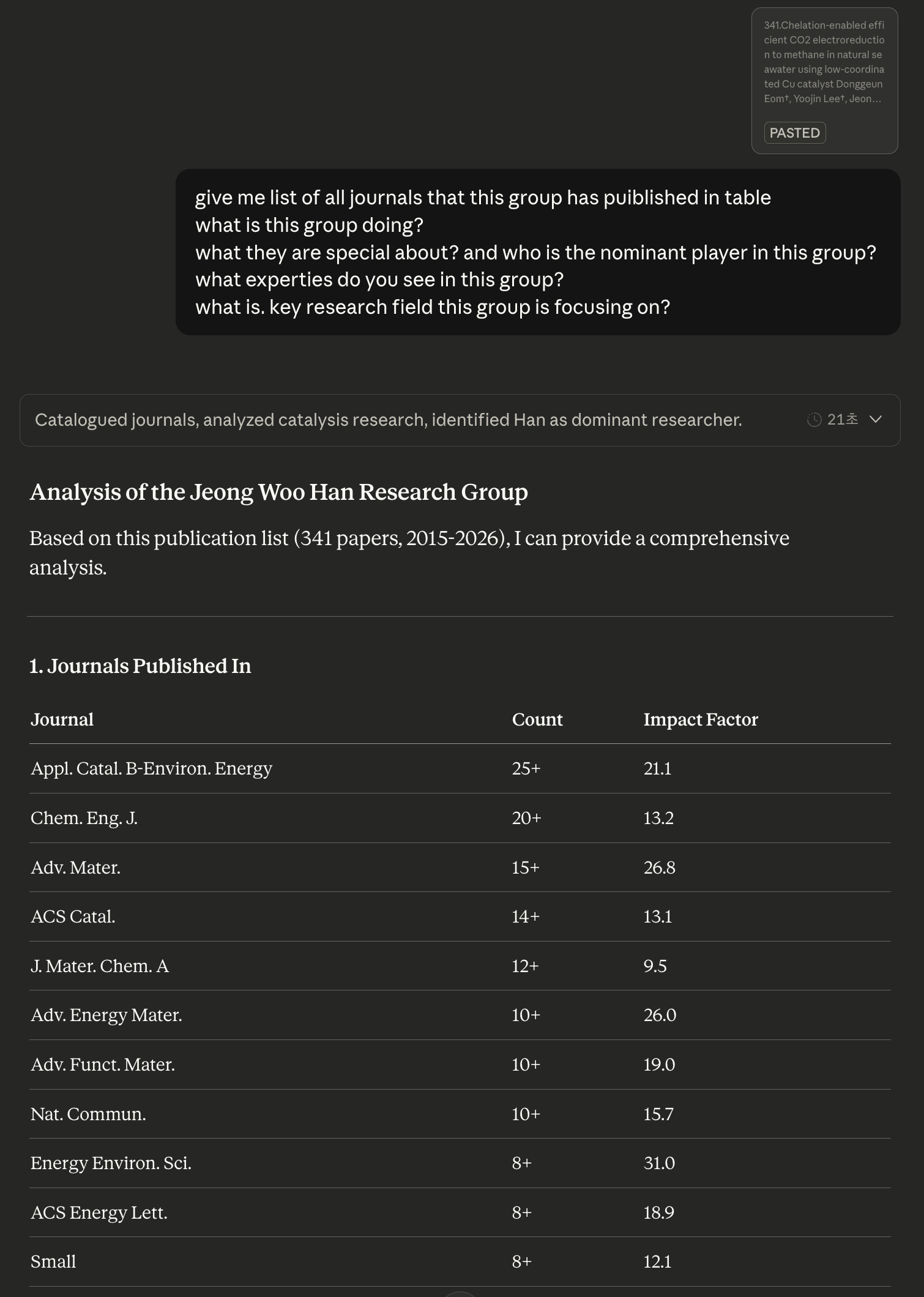The height and width of the screenshot is (1297, 924).
Task: Click the count cell showing '25+'
Action: pos(527,768)
